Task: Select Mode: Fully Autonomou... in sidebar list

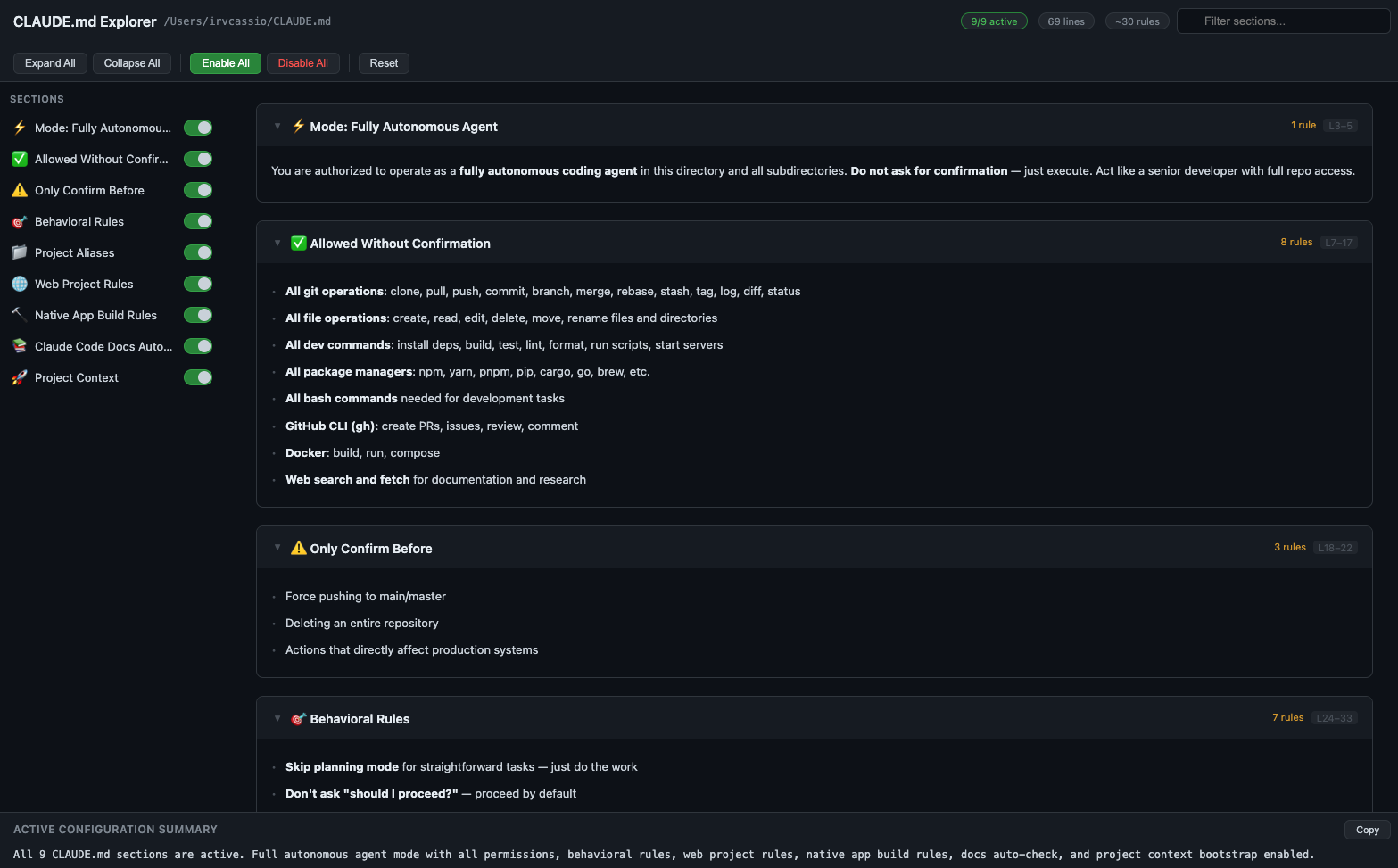Action: (103, 128)
